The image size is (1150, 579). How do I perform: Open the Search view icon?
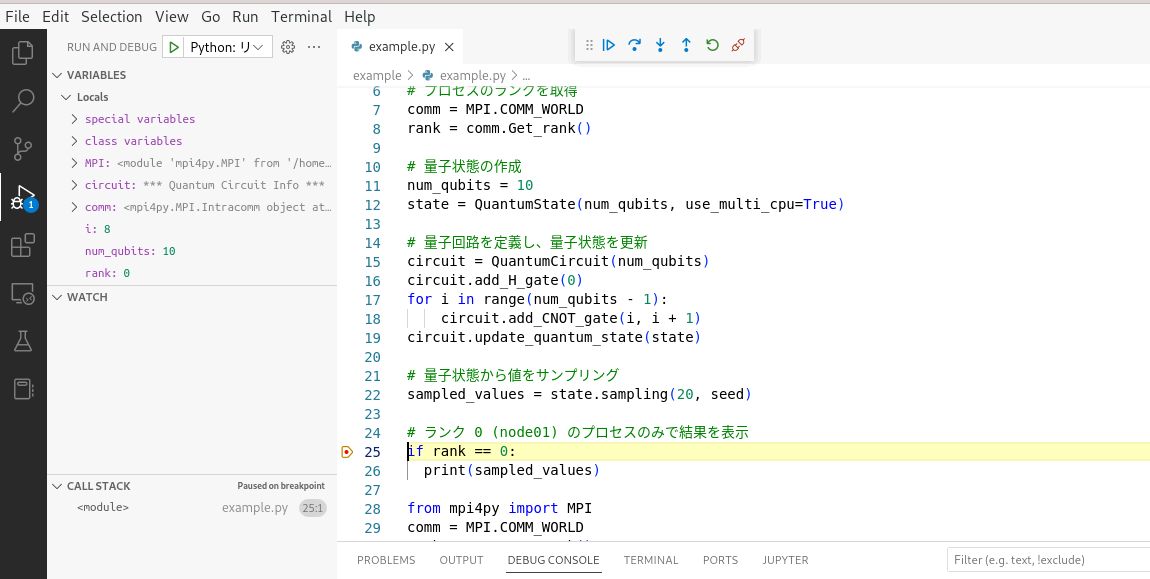pos(23,101)
